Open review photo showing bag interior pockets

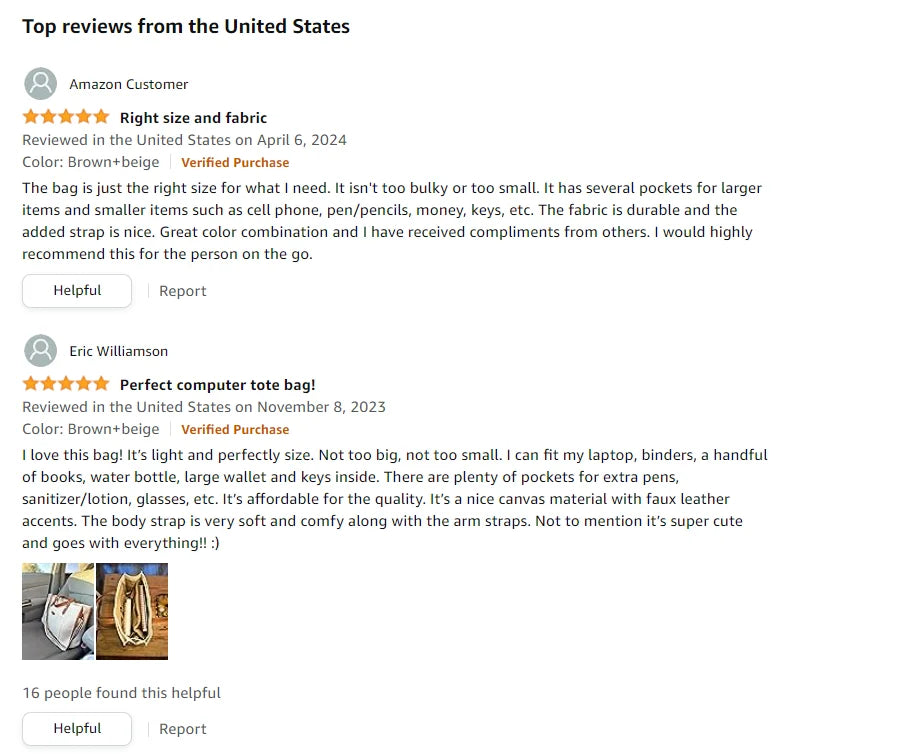pos(132,611)
